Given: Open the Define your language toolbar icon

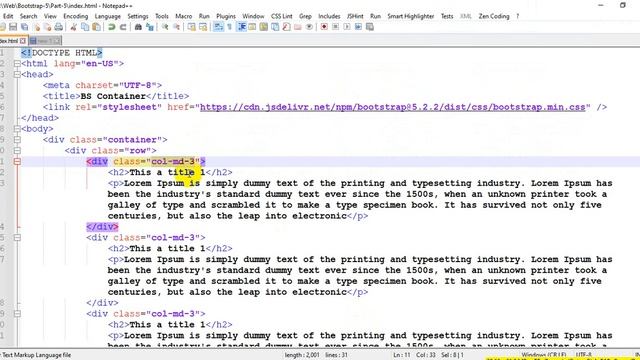Looking at the screenshot, I should pyautogui.click(x=252, y=27).
